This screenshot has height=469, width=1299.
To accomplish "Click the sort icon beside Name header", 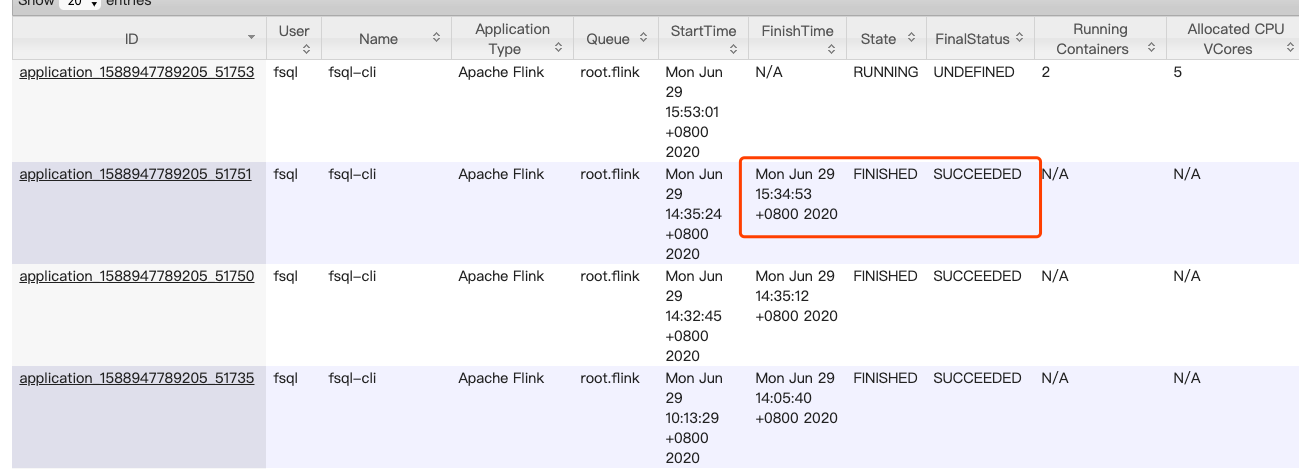I will 436,38.
